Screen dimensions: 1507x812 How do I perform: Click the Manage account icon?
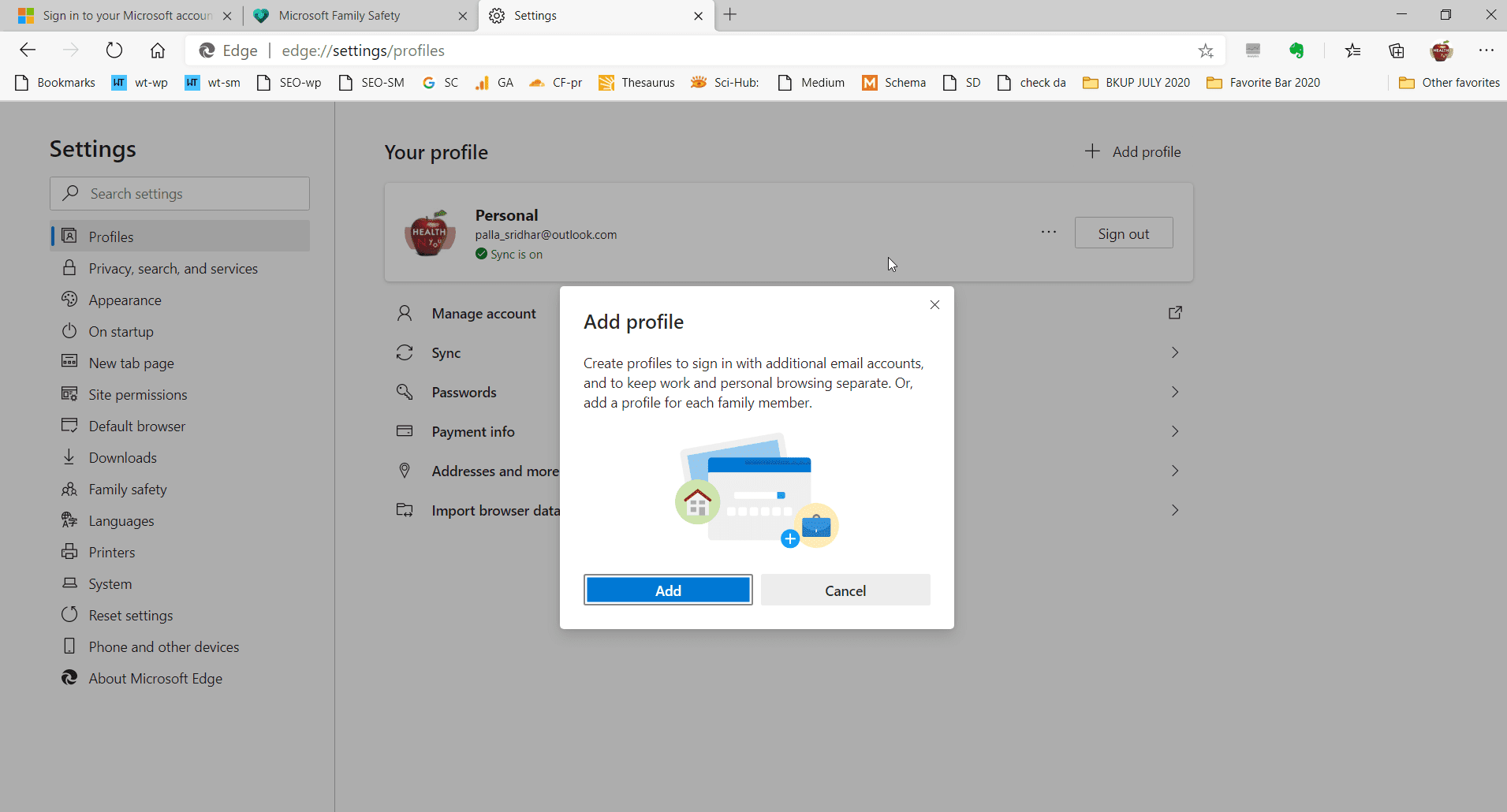(x=405, y=313)
